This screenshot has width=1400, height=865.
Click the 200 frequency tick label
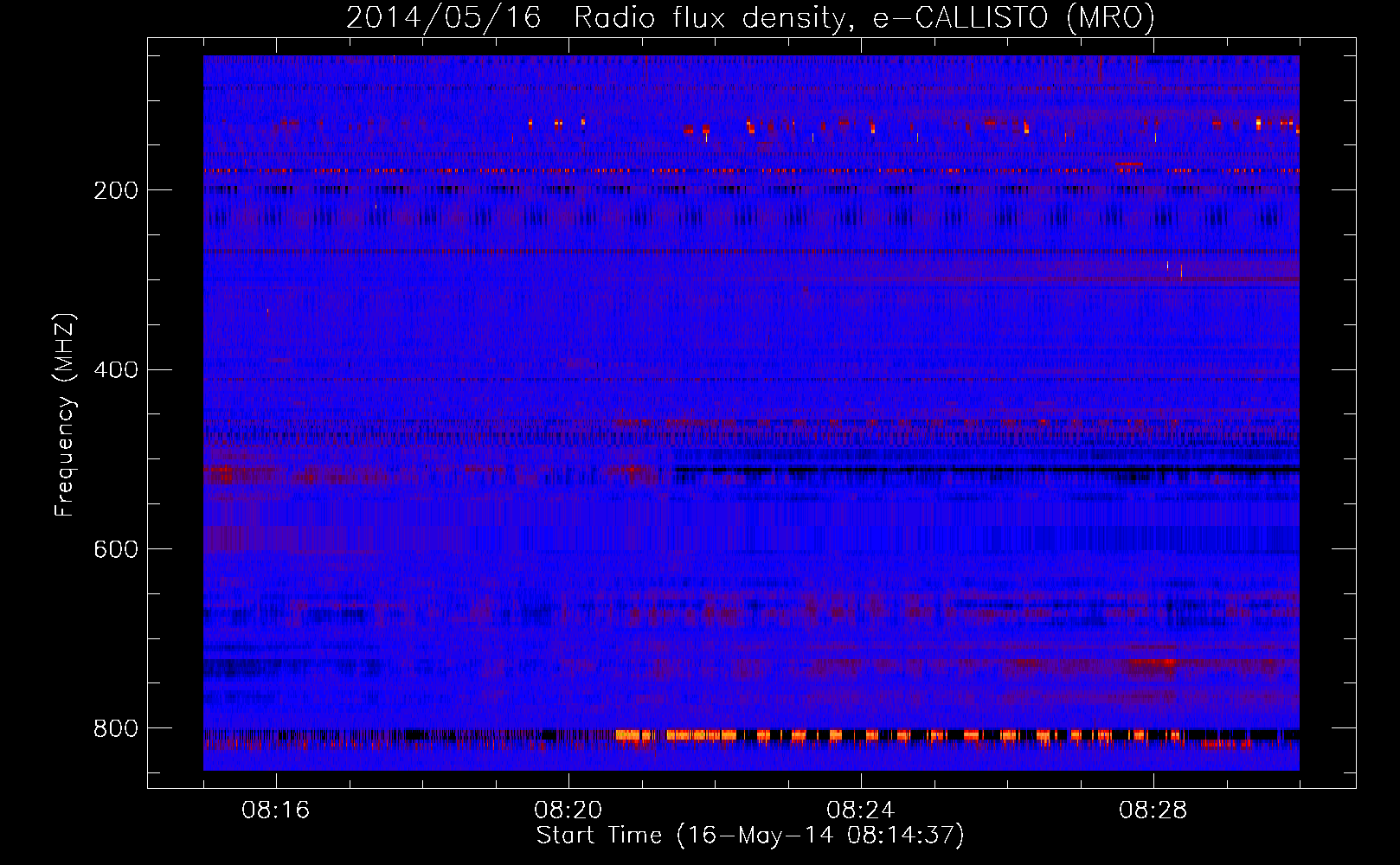[116, 190]
